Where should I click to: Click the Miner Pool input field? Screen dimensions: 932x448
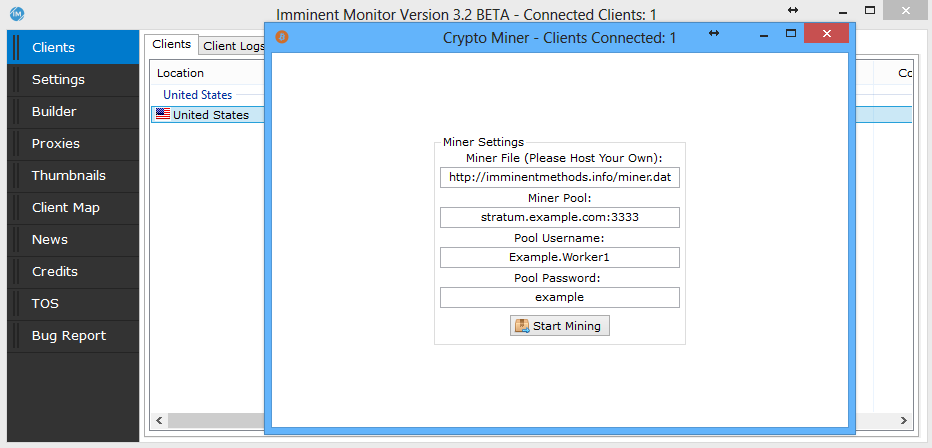tap(559, 217)
